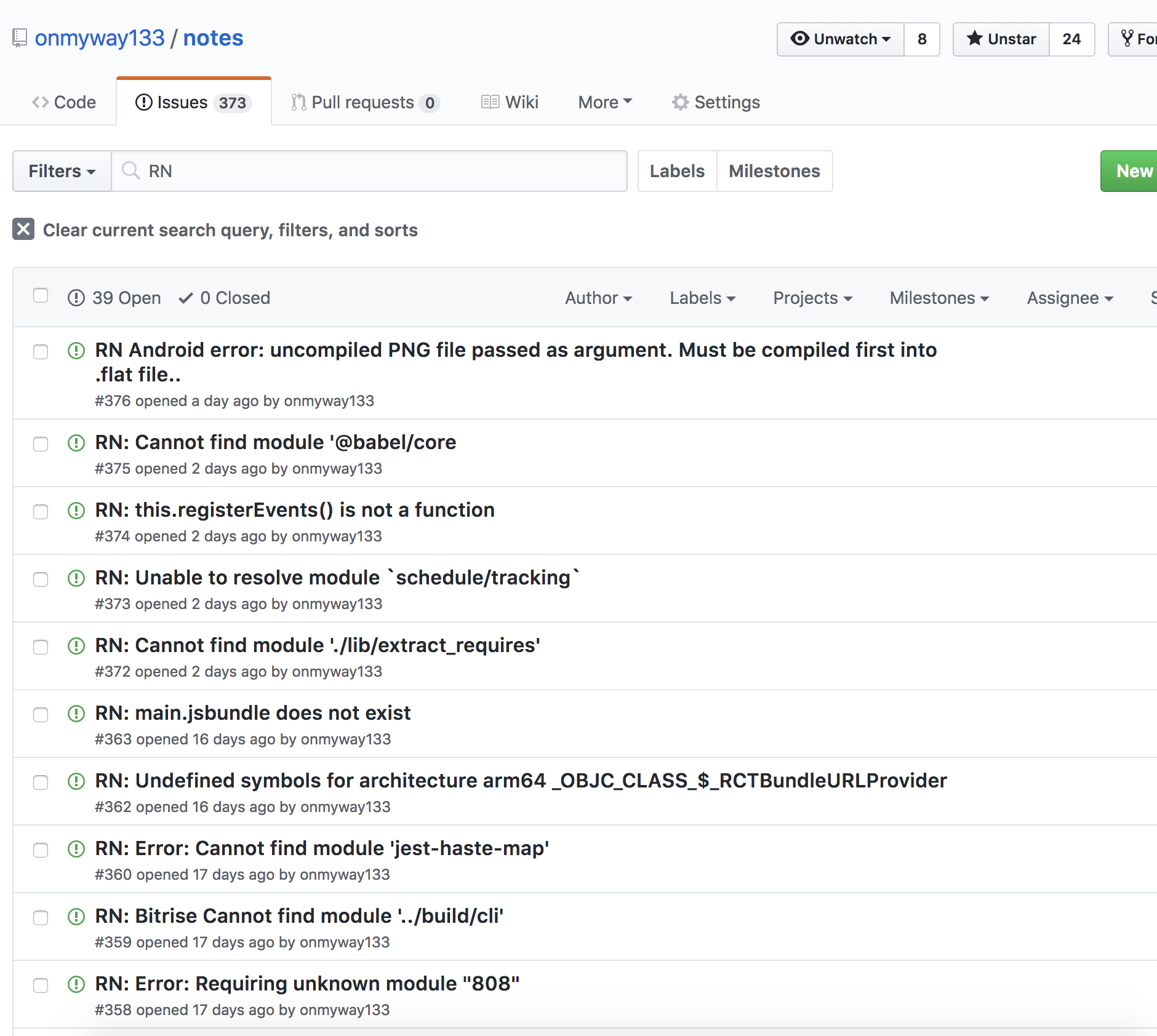This screenshot has height=1036, width=1157.
Task: Click the magnifier icon in the search box
Action: tap(130, 170)
